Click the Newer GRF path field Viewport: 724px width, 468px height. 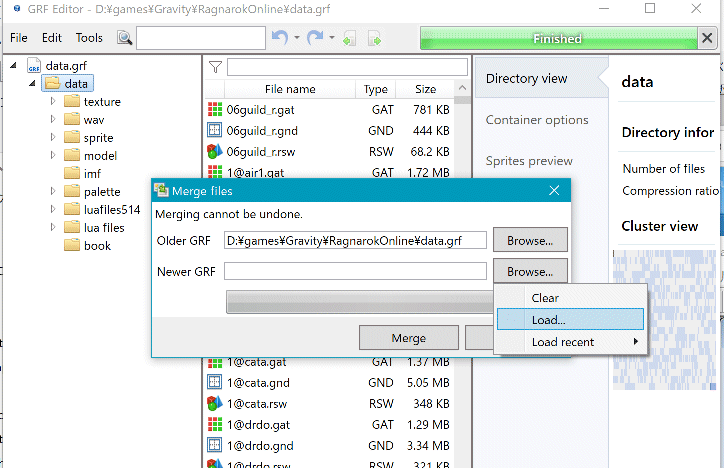tap(355, 271)
